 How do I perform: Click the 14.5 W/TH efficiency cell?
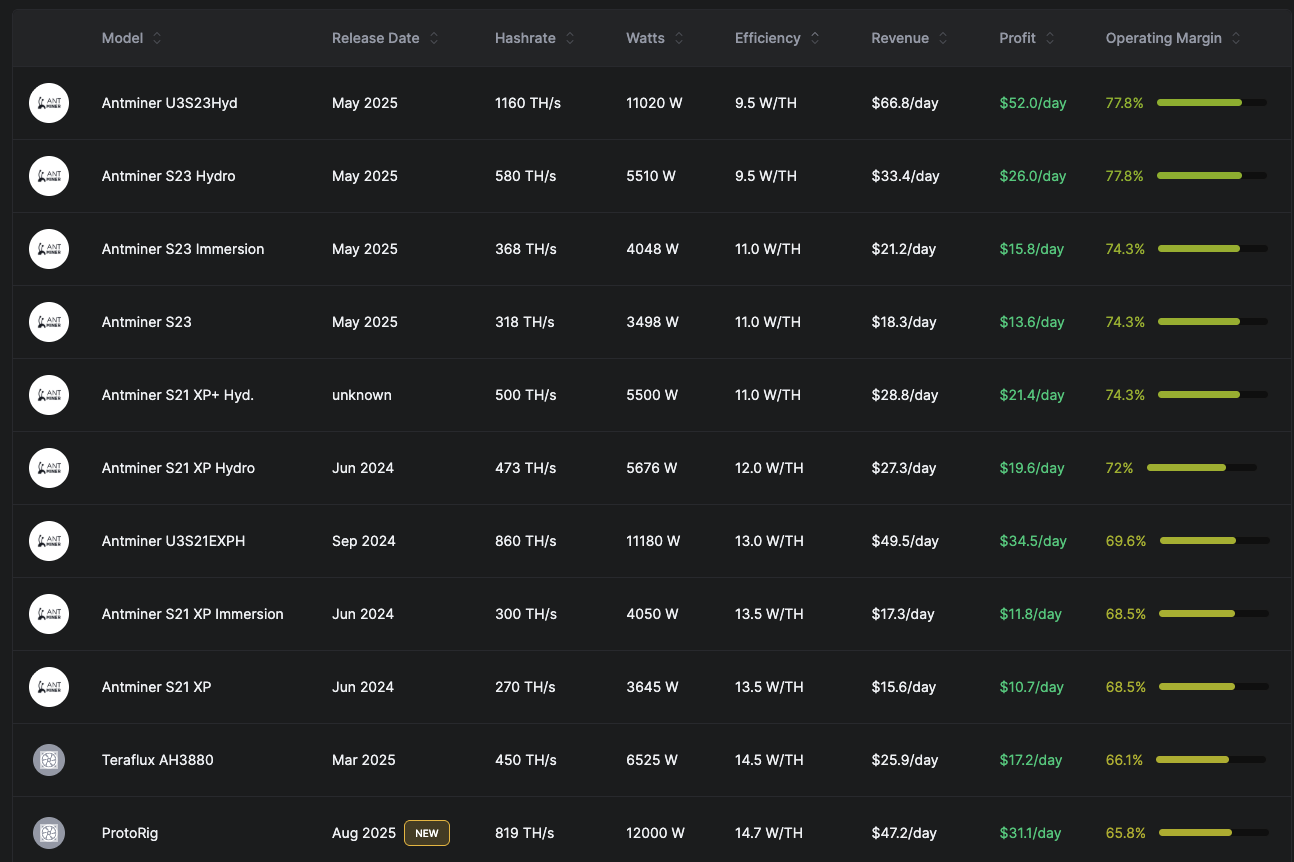tap(769, 760)
